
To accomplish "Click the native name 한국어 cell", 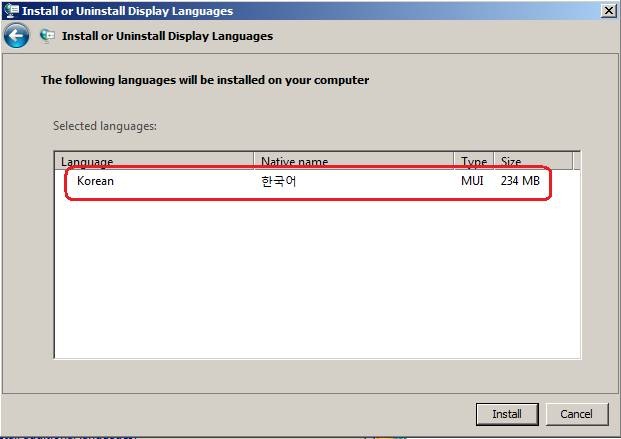I will 278,181.
